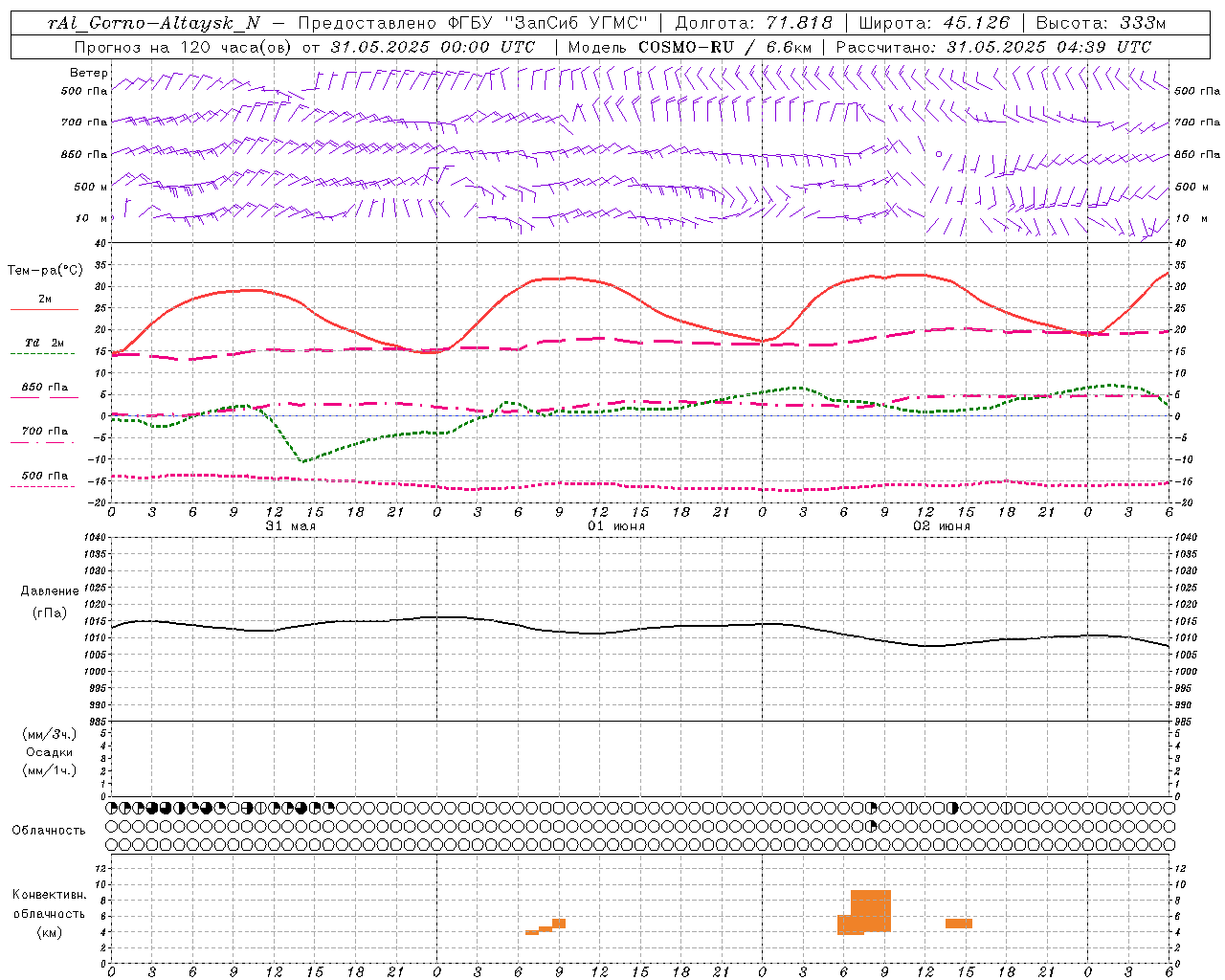The width and height of the screenshot is (1225, 980).
Task: Click the Высота: 333м value
Action: (x=1101, y=23)
